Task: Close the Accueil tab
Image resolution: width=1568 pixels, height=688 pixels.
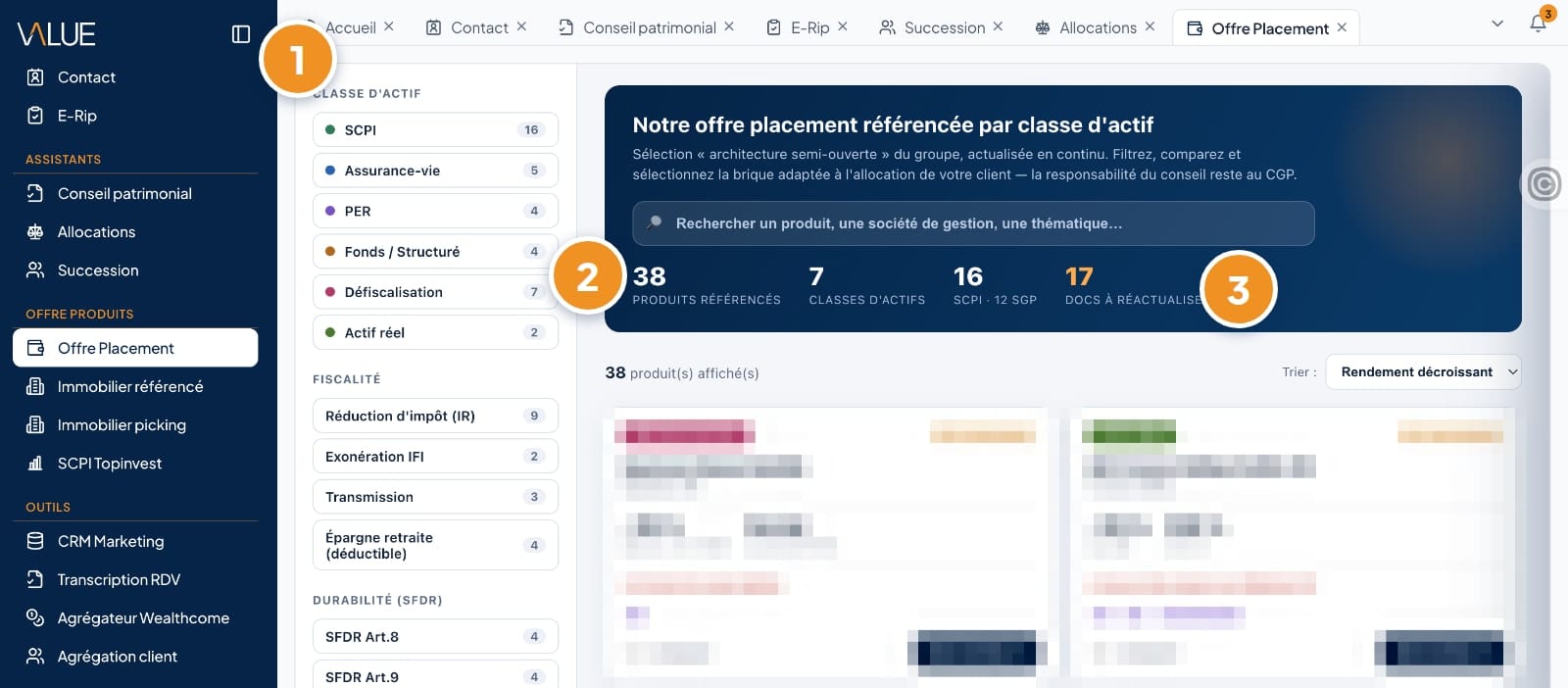Action: (389, 26)
